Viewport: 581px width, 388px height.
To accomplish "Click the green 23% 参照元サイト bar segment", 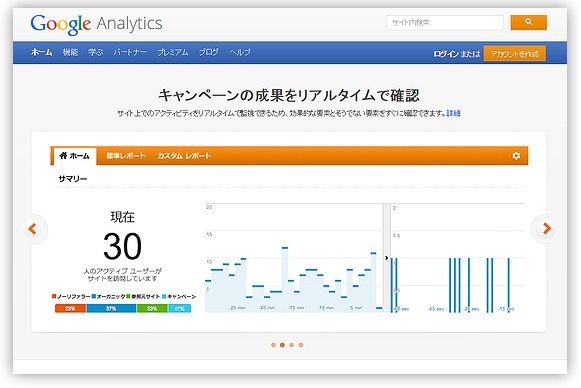I will pyautogui.click(x=152, y=308).
